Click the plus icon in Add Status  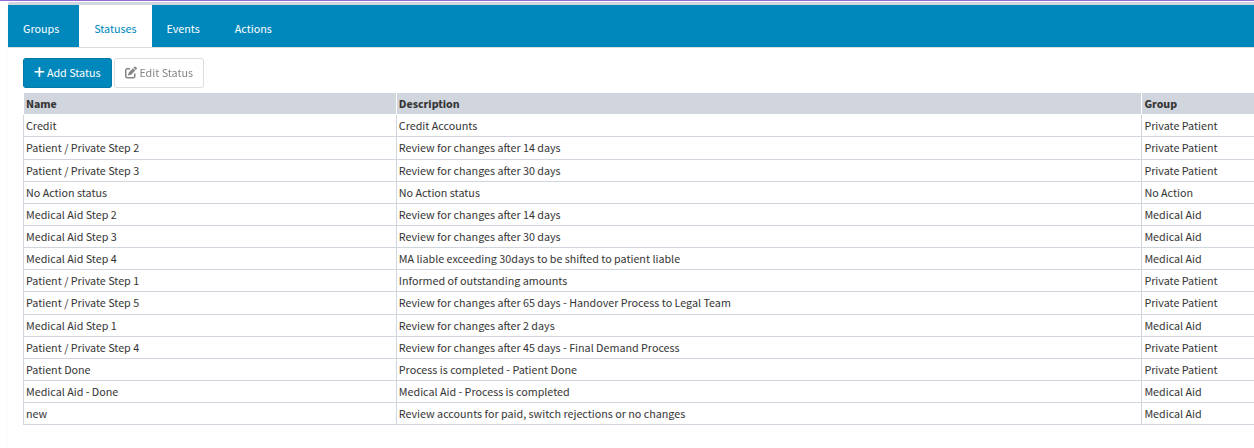39,73
